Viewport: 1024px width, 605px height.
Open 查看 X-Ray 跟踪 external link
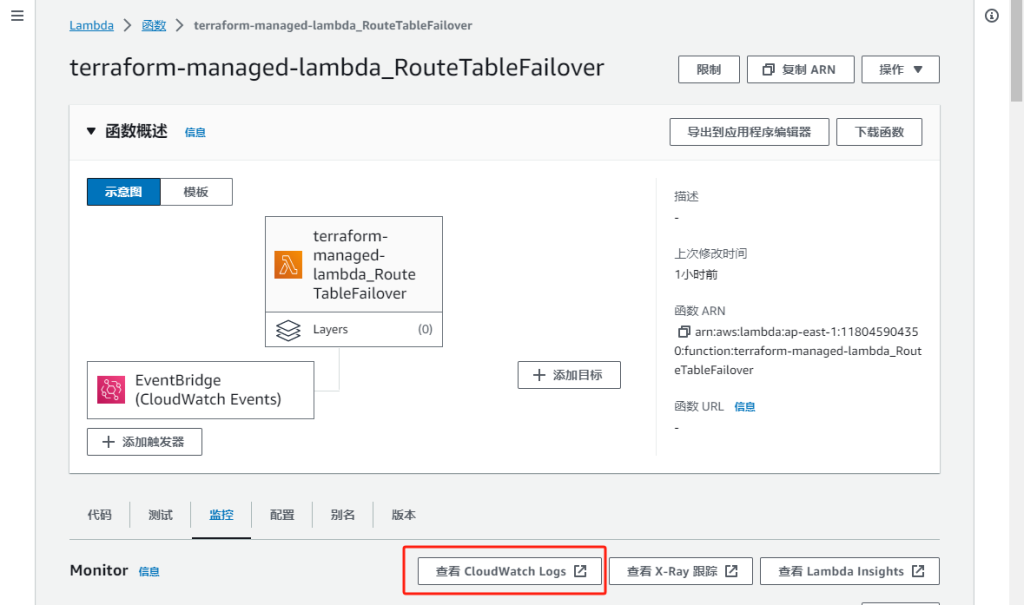(x=682, y=571)
